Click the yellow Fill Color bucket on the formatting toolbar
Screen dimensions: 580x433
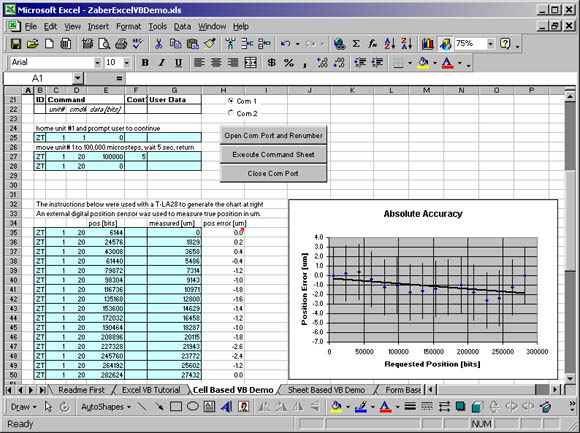[x=423, y=63]
